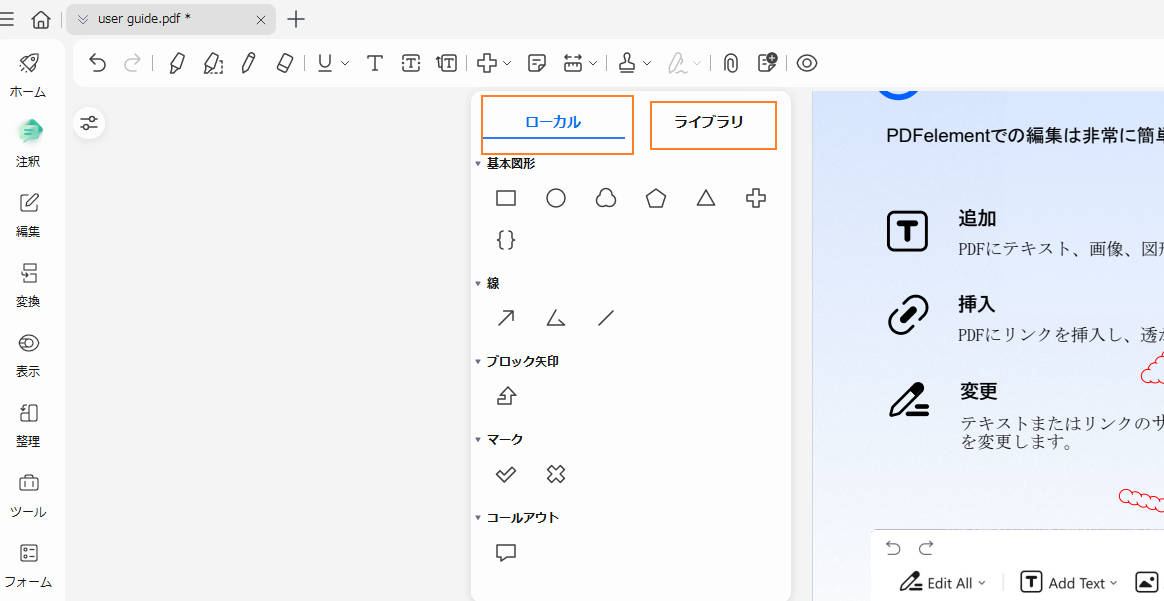1164x601 pixels.
Task: Open the 編集 section in sidebar
Action: (x=29, y=214)
